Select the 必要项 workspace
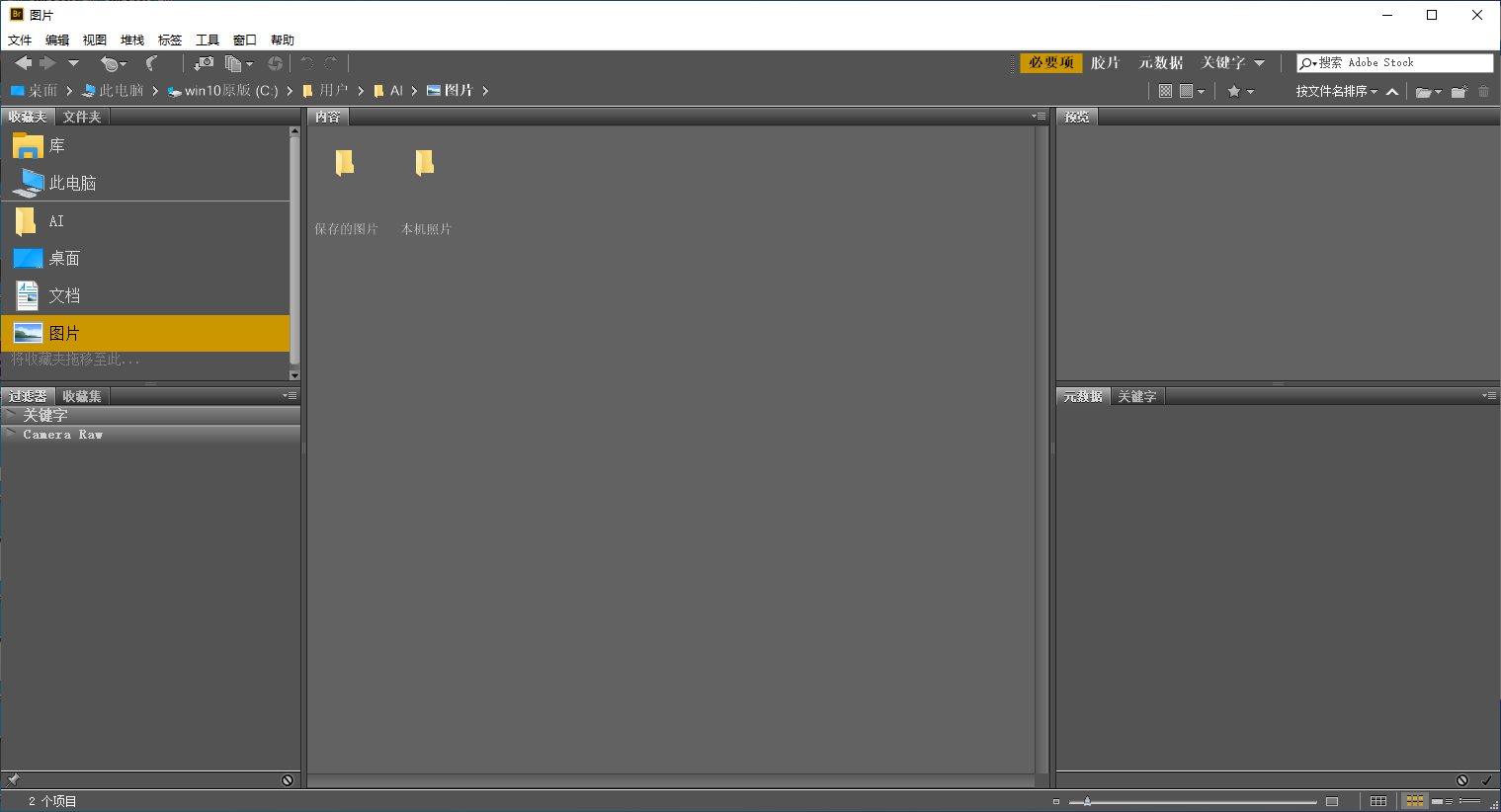 pyautogui.click(x=1051, y=62)
